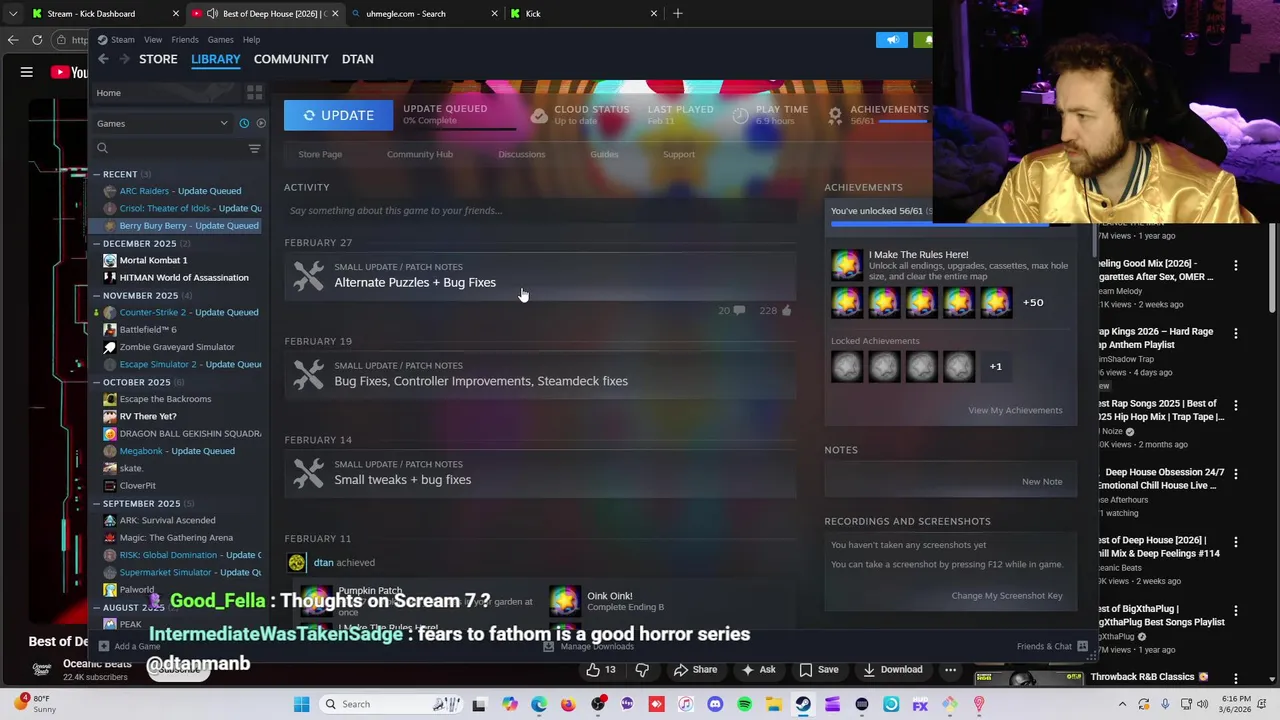Toggle show ready-to-play games filter icon

(x=261, y=123)
